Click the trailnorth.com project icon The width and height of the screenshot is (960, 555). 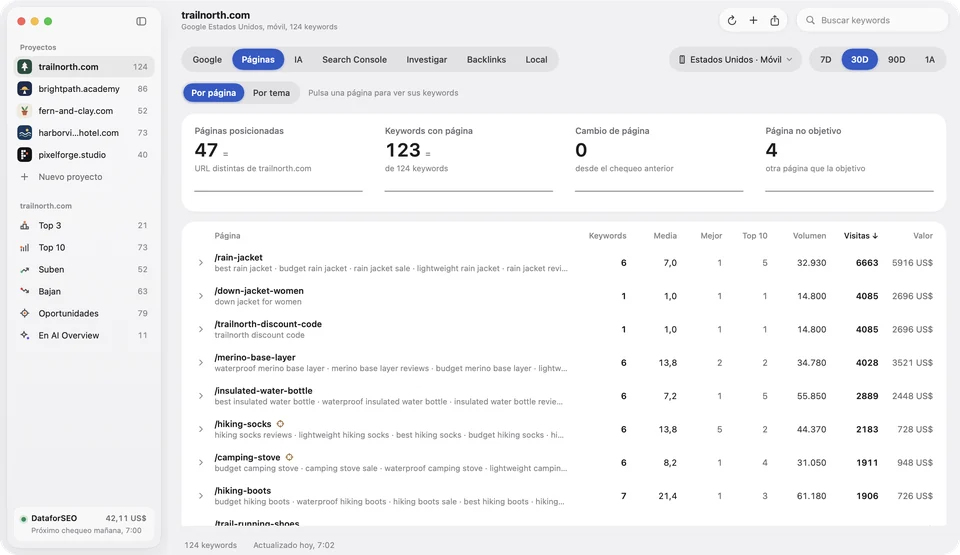click(x=24, y=67)
